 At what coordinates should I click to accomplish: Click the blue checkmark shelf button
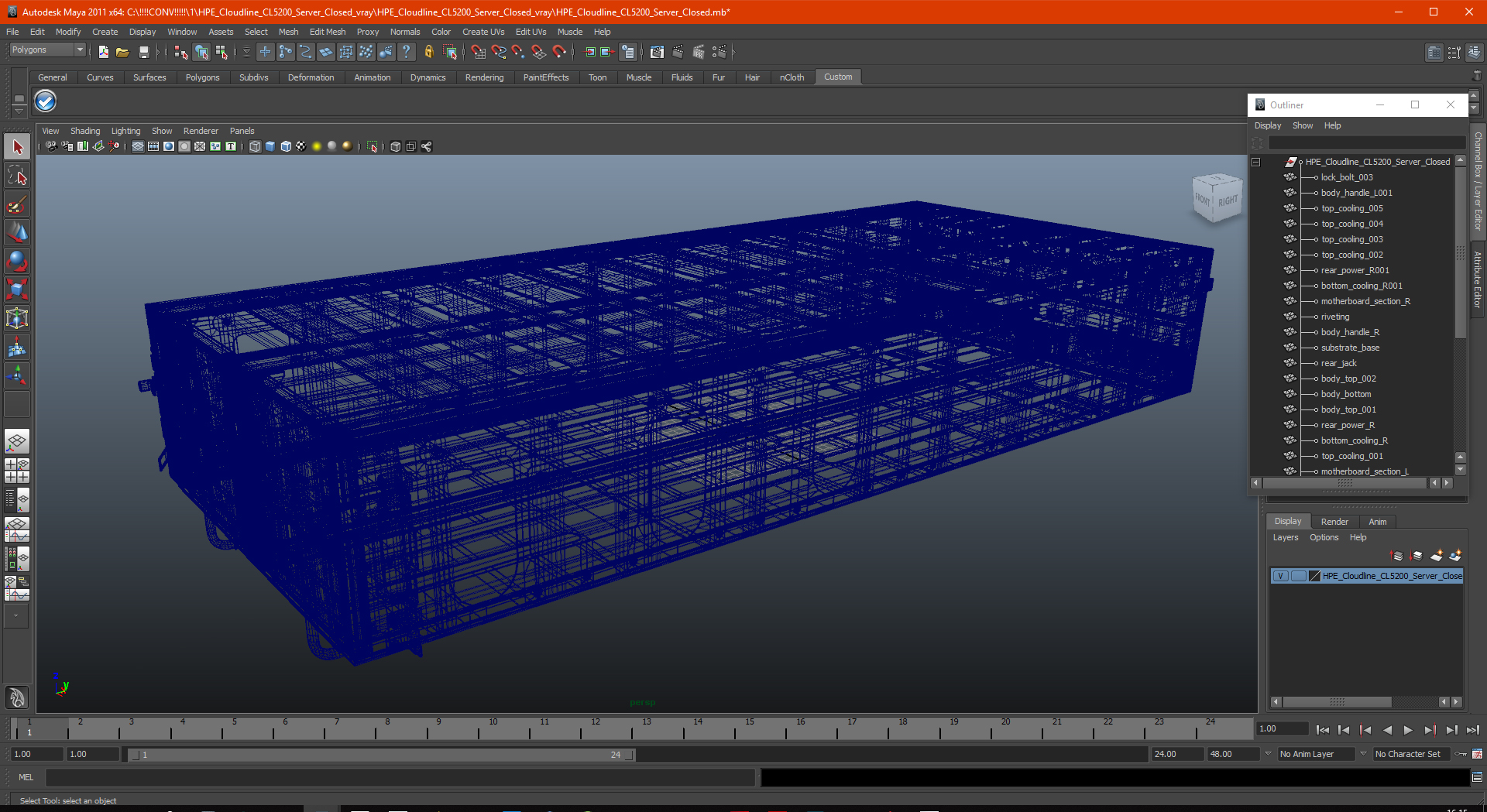[46, 101]
